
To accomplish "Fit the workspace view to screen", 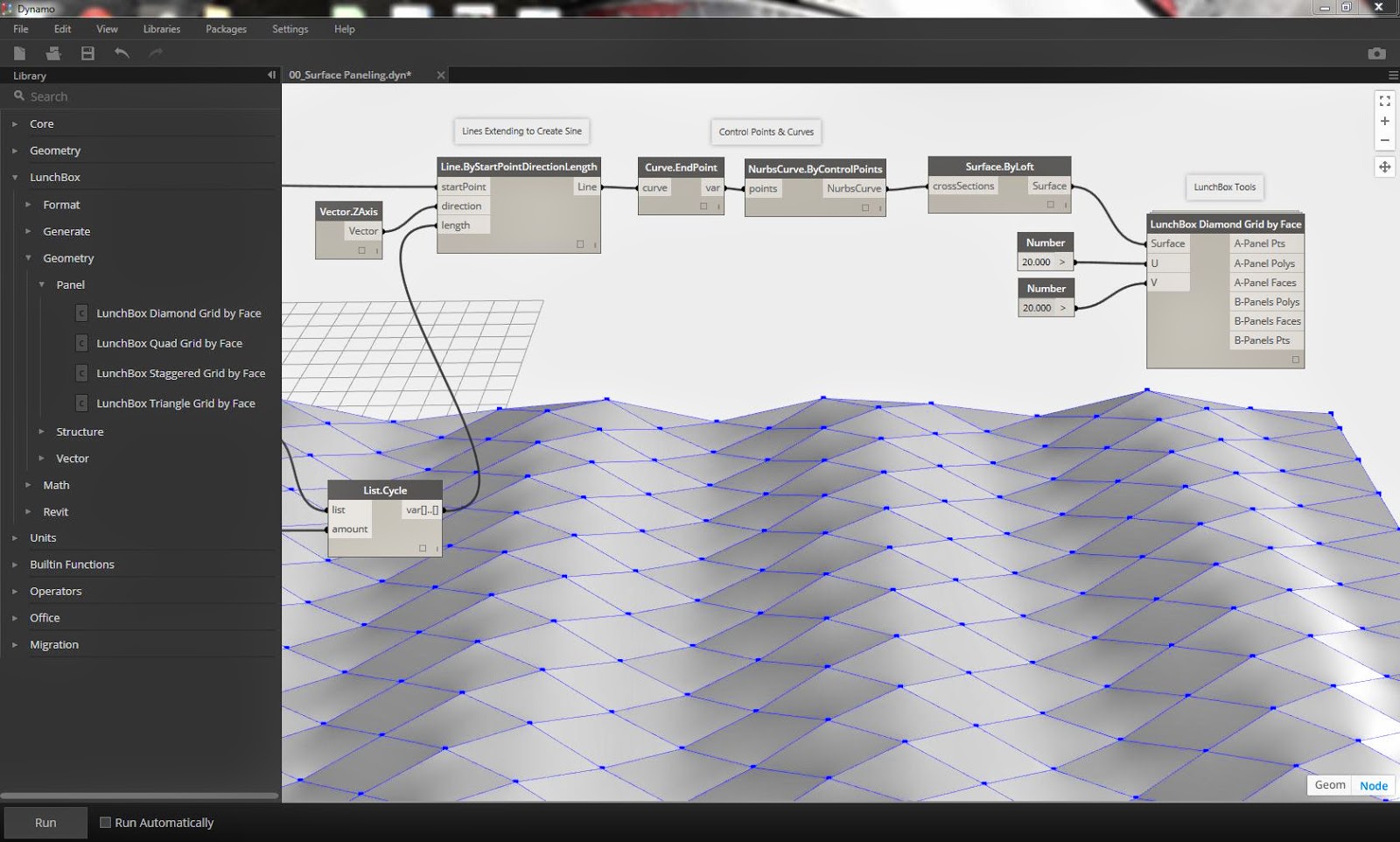I will 1384,102.
